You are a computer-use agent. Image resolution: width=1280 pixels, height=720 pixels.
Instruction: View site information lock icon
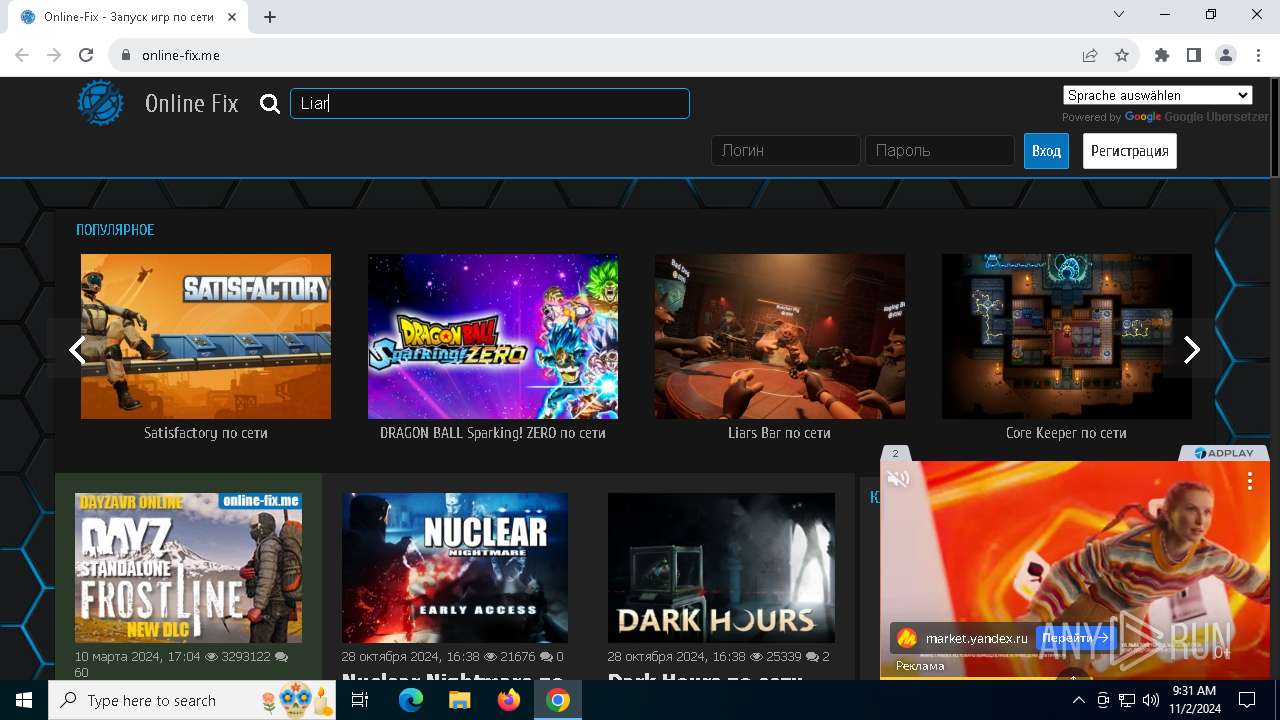pos(125,55)
